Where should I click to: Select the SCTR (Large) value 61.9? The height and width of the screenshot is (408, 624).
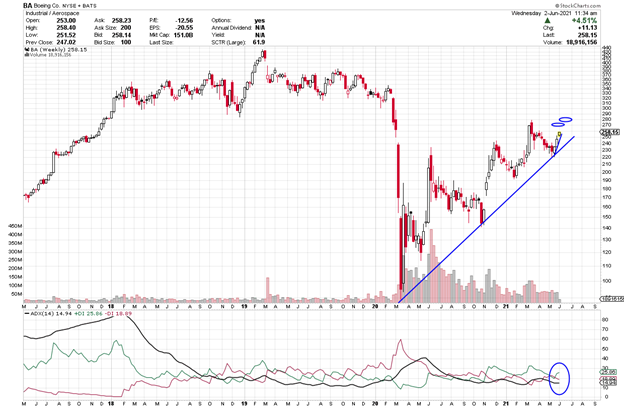click(259, 42)
